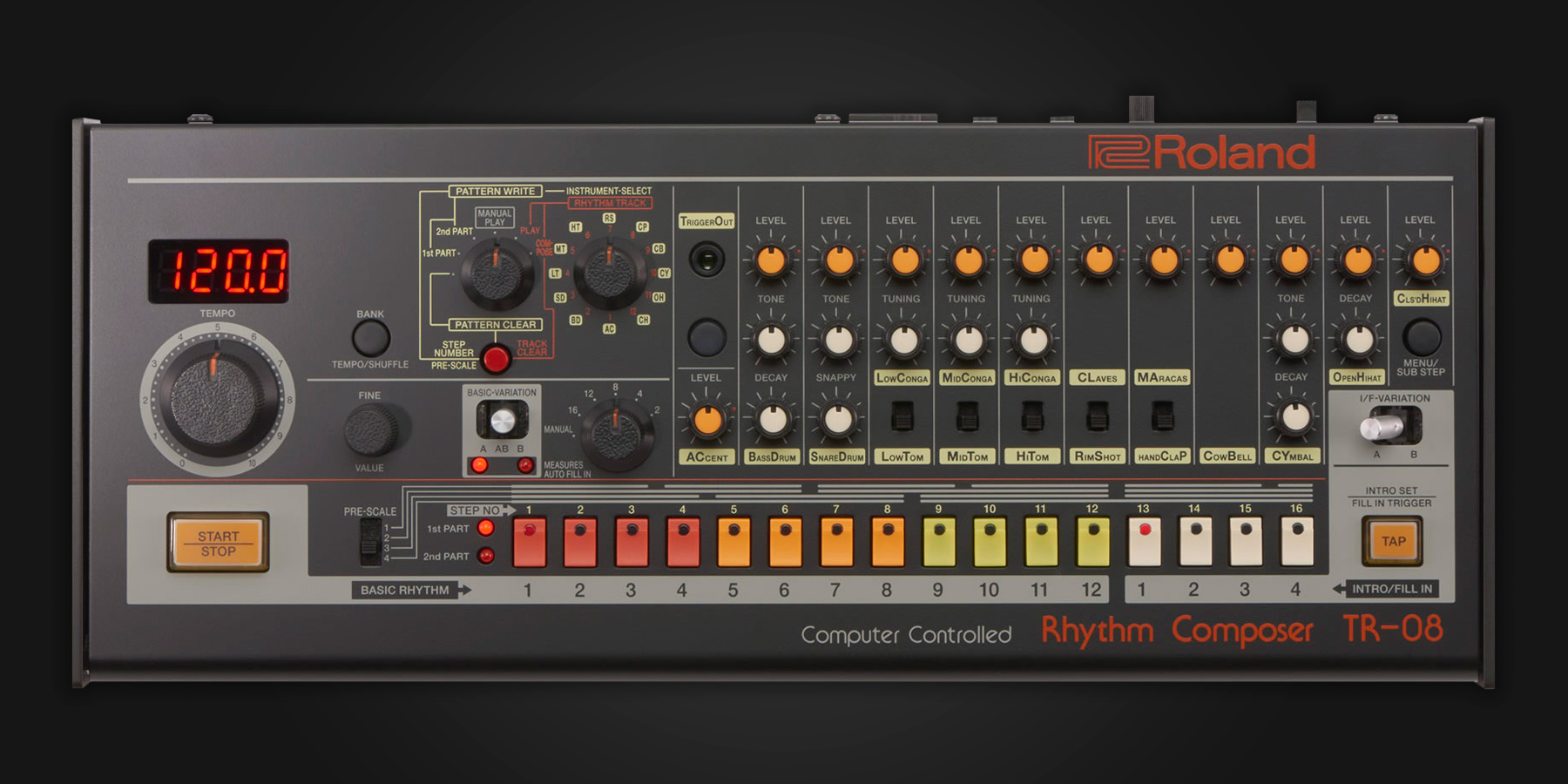Click the Instrument-Select rotary knob
1568x784 pixels.
(609, 273)
